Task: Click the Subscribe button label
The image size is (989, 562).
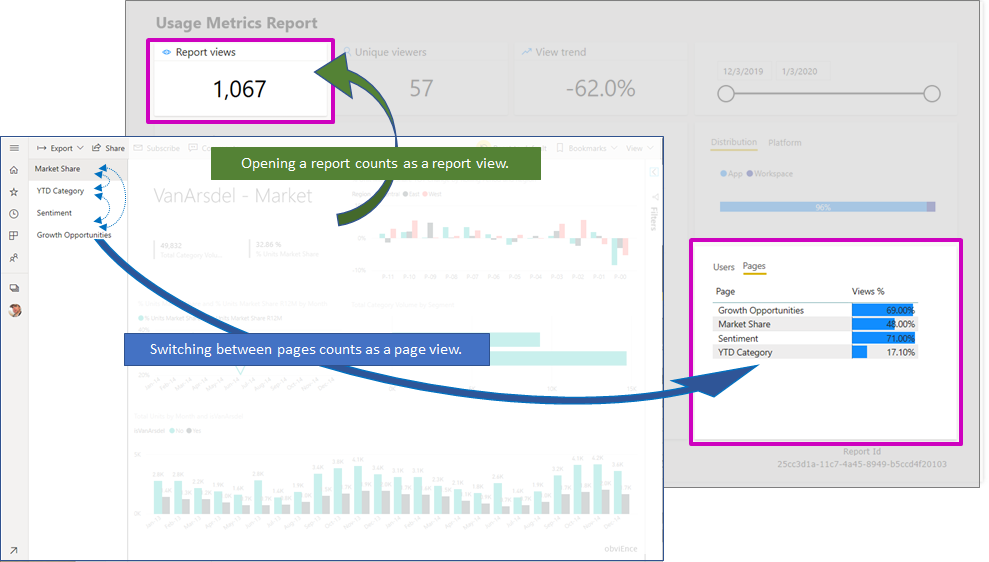Action: (163, 148)
